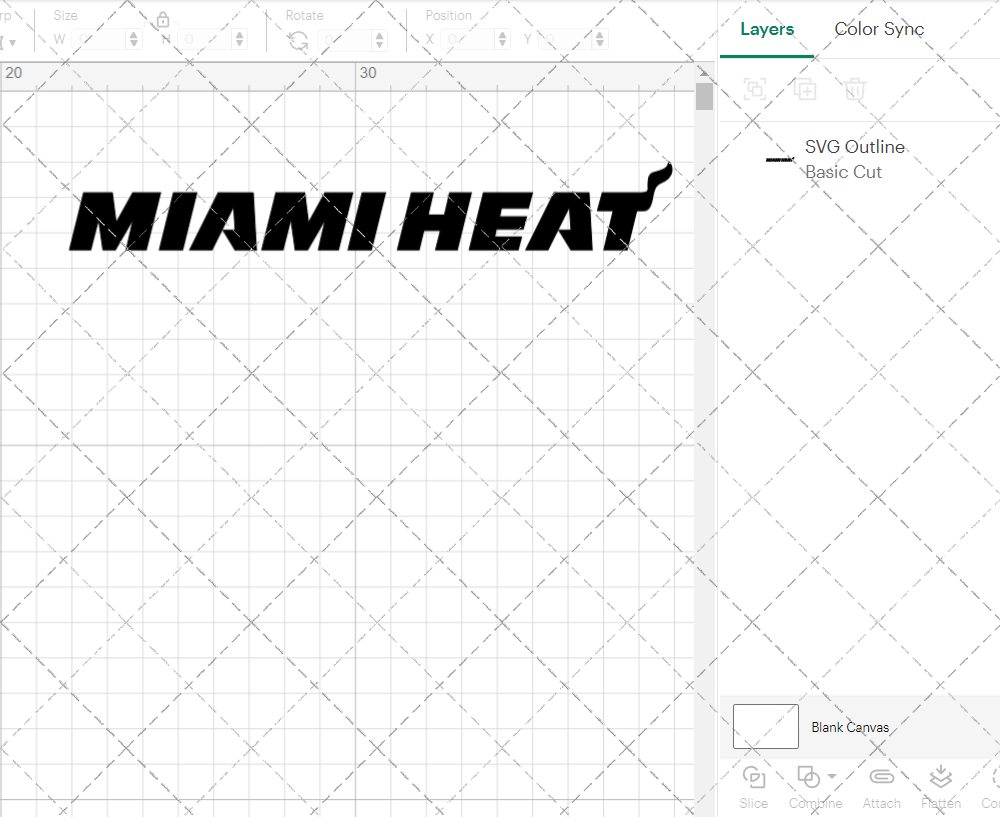Click the width value stepper up arrow

point(133,34)
